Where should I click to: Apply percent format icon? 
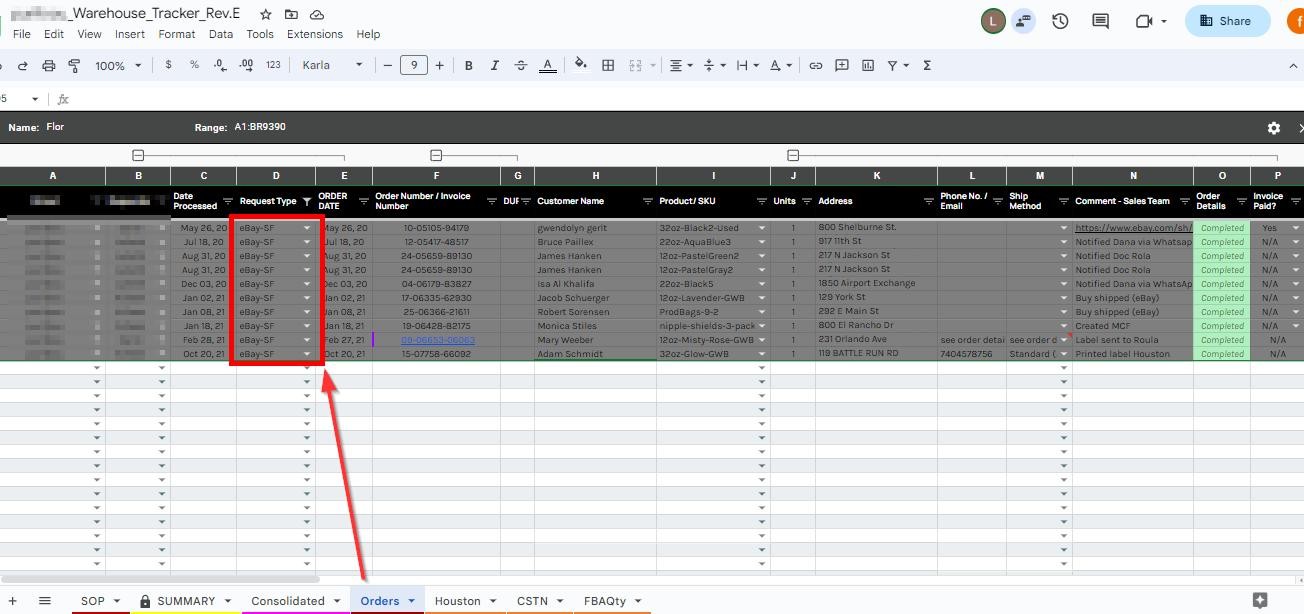click(194, 65)
